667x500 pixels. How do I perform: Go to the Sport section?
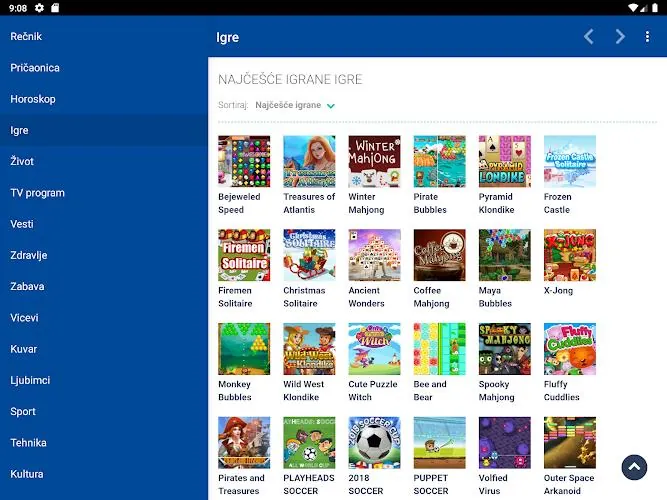click(x=23, y=411)
